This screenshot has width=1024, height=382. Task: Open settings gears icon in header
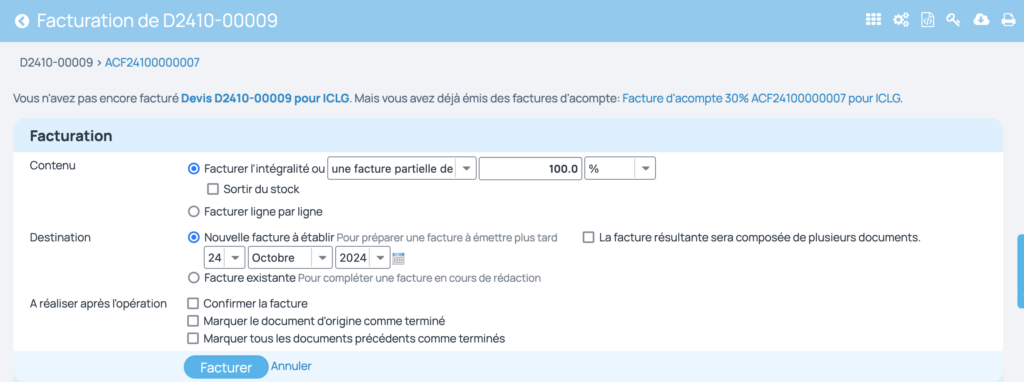901,20
